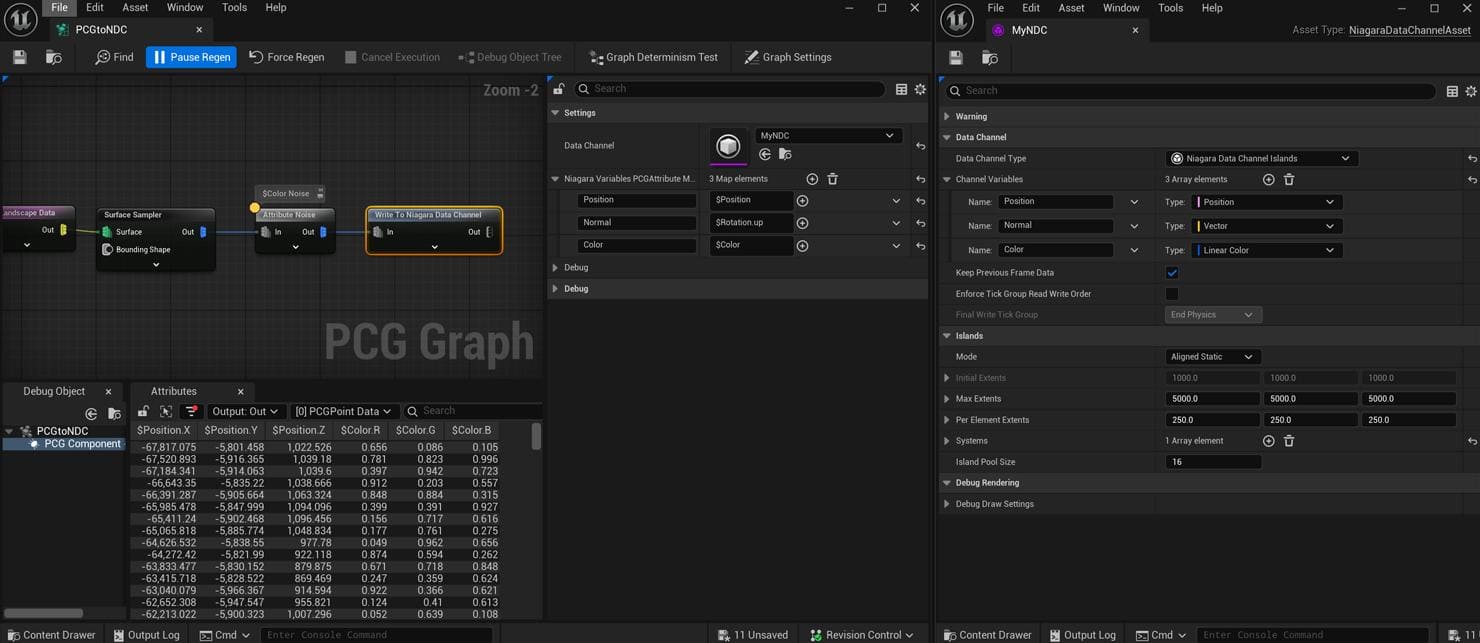Click the lock icon on Attributes panel
Screen dimensions: 1480x643
(x=145, y=410)
